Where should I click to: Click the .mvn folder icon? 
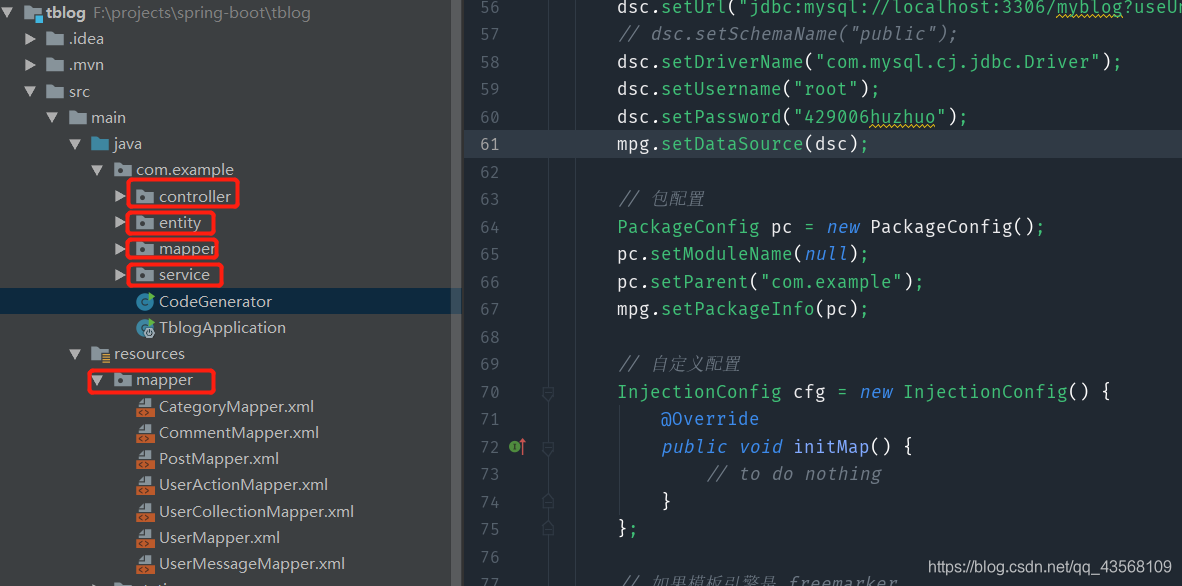[x=54, y=65]
